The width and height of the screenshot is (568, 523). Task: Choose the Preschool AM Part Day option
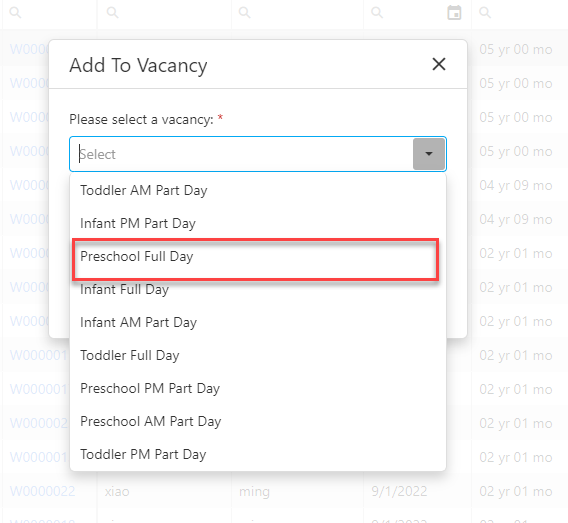click(258, 421)
